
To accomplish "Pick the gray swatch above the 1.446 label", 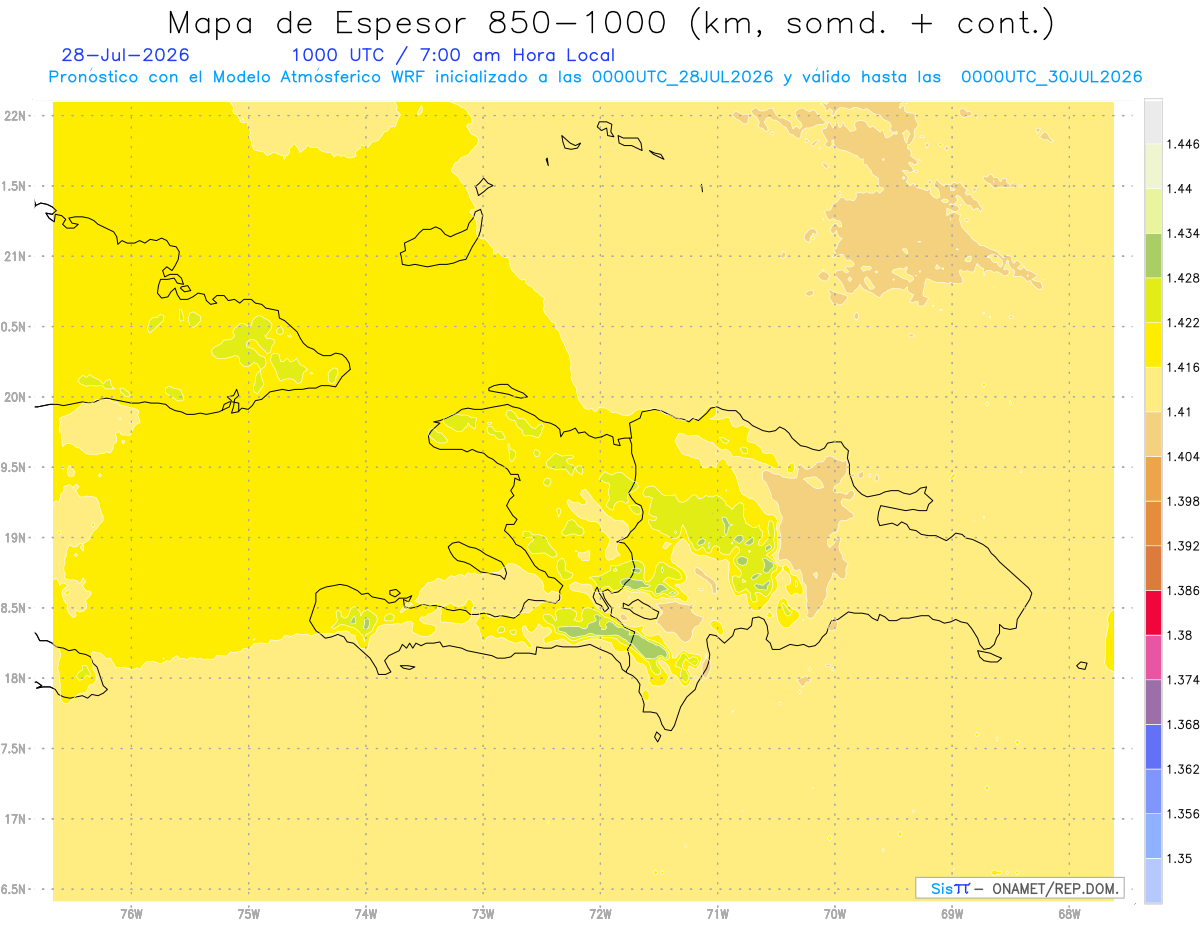I will click(x=1153, y=121).
